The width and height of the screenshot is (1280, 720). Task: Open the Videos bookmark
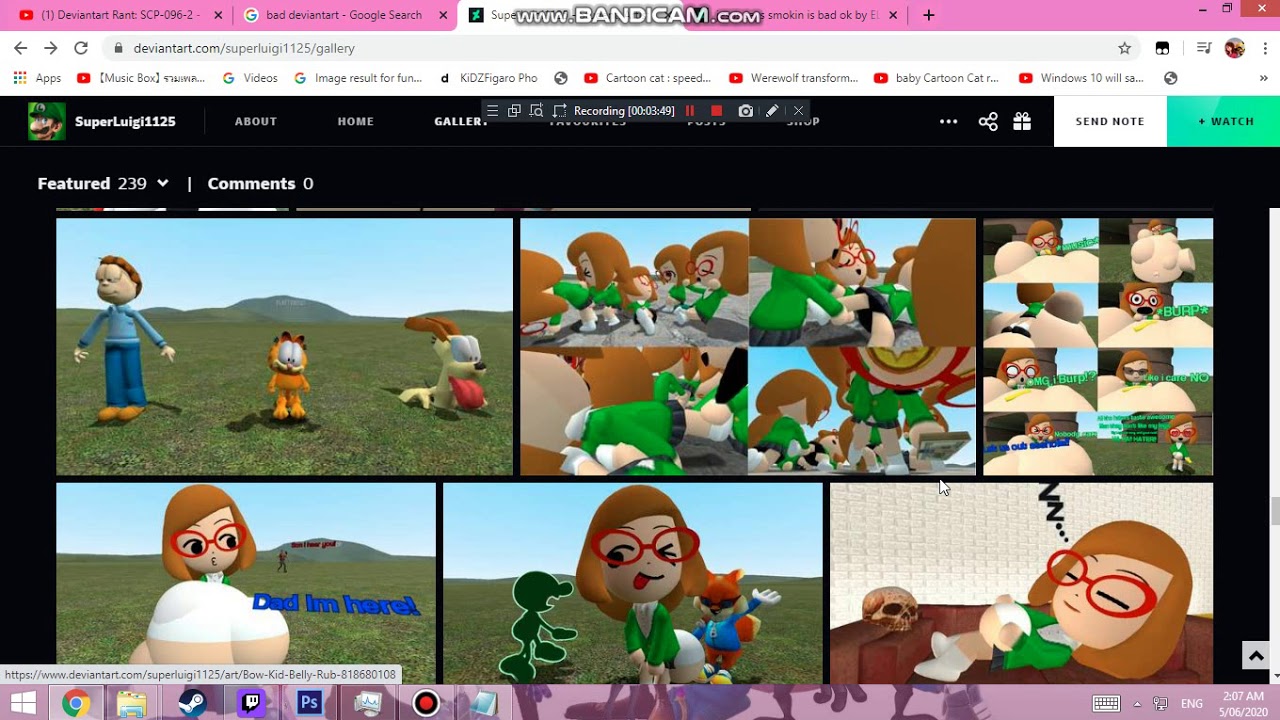[x=250, y=78]
